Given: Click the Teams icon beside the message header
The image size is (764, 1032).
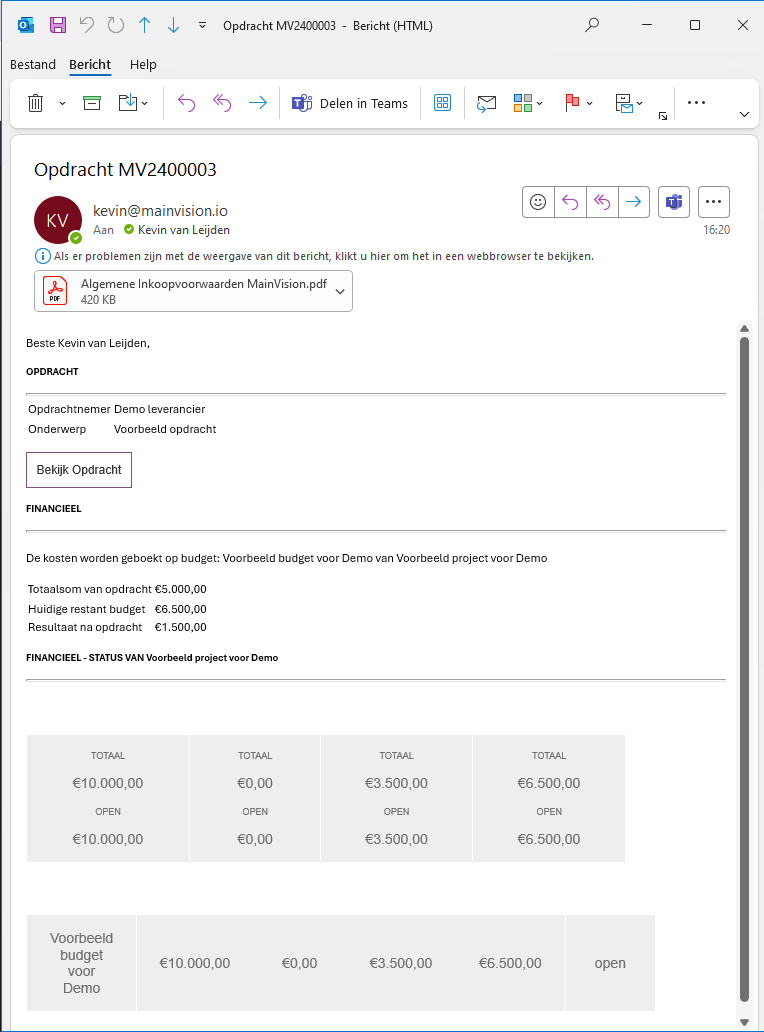Looking at the screenshot, I should [x=674, y=202].
